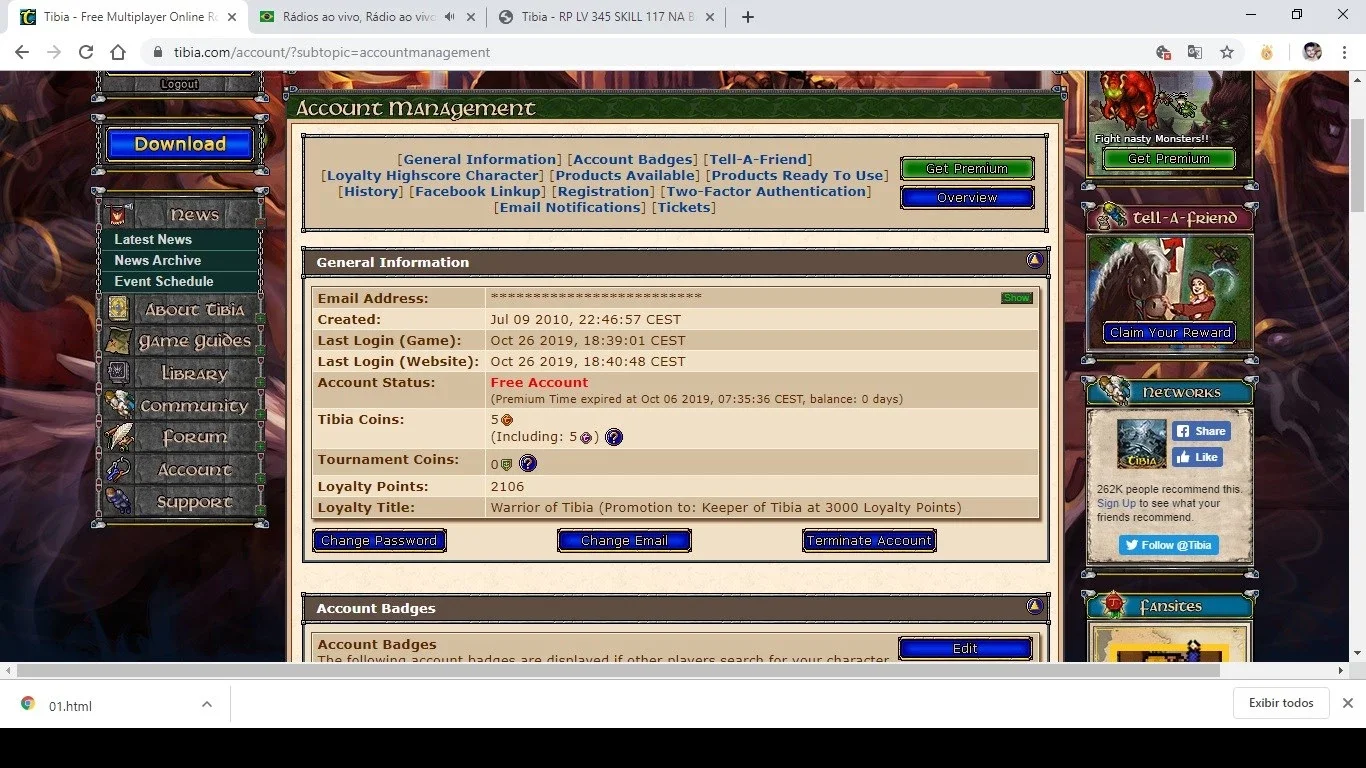This screenshot has width=1366, height=768.
Task: Click the Chrome profile avatar
Action: [x=1312, y=52]
